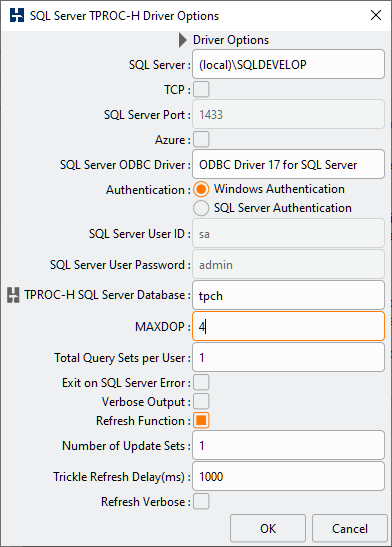Click the SQL Server Port label
Viewport: 392px width, 547px height.
point(147,115)
